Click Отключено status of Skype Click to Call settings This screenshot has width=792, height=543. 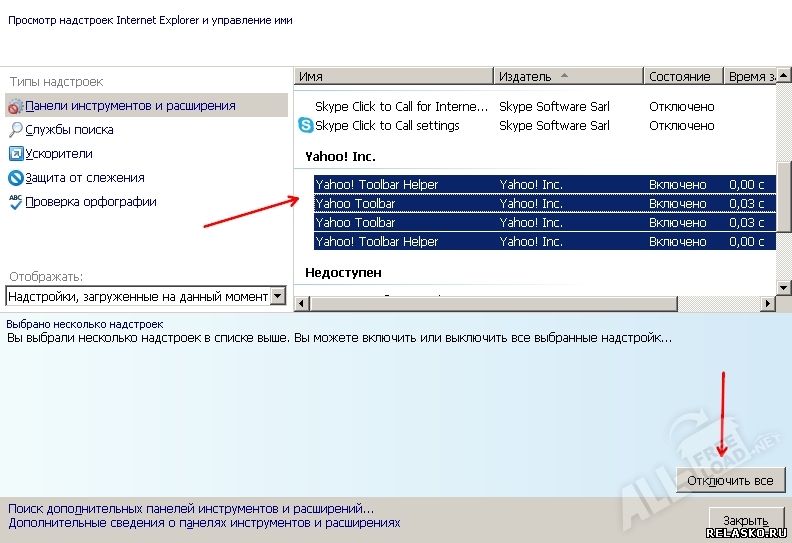point(681,126)
